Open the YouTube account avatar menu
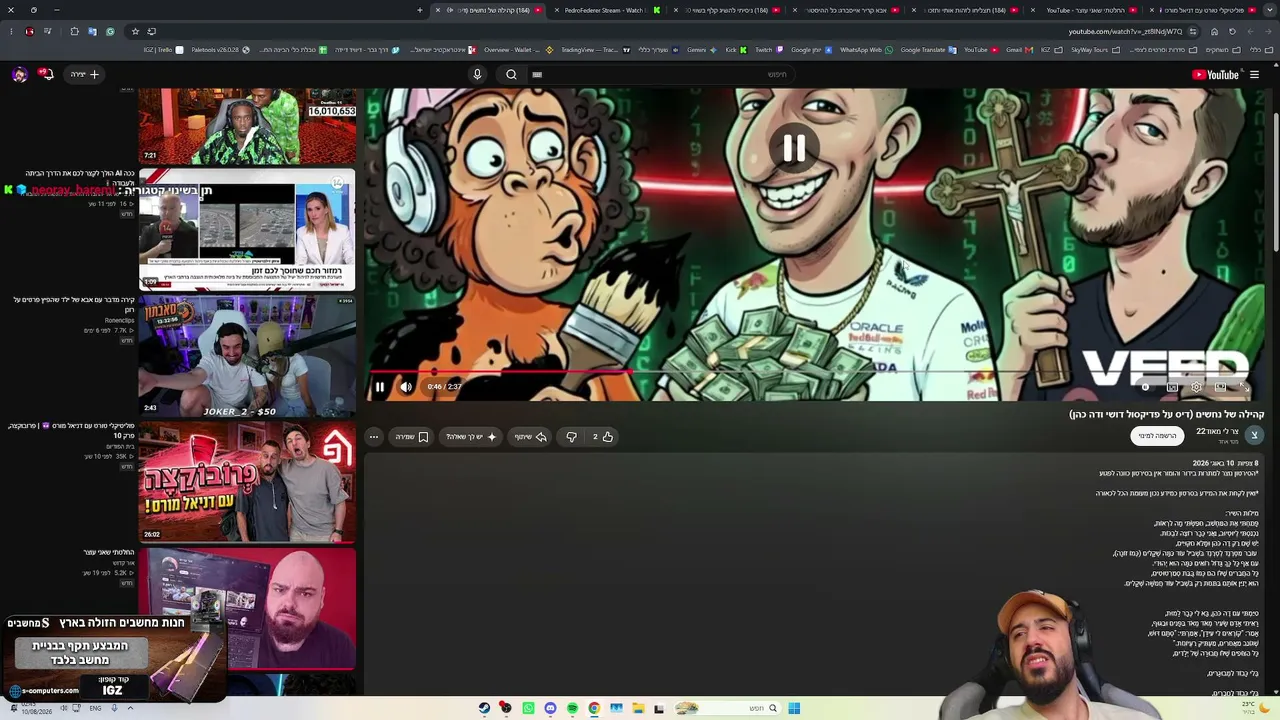1280x720 pixels. 20,75
